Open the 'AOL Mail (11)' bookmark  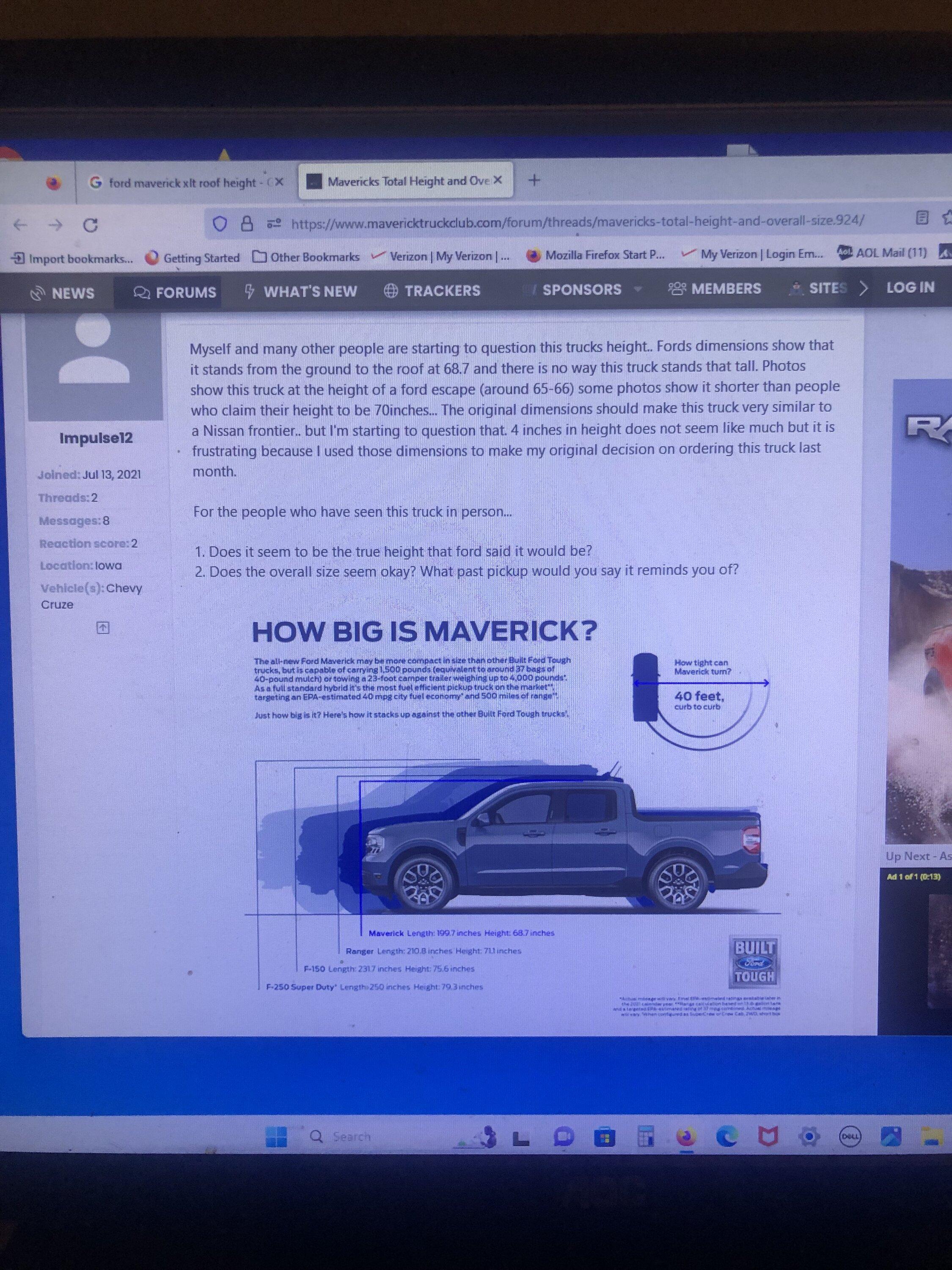pyautogui.click(x=883, y=253)
